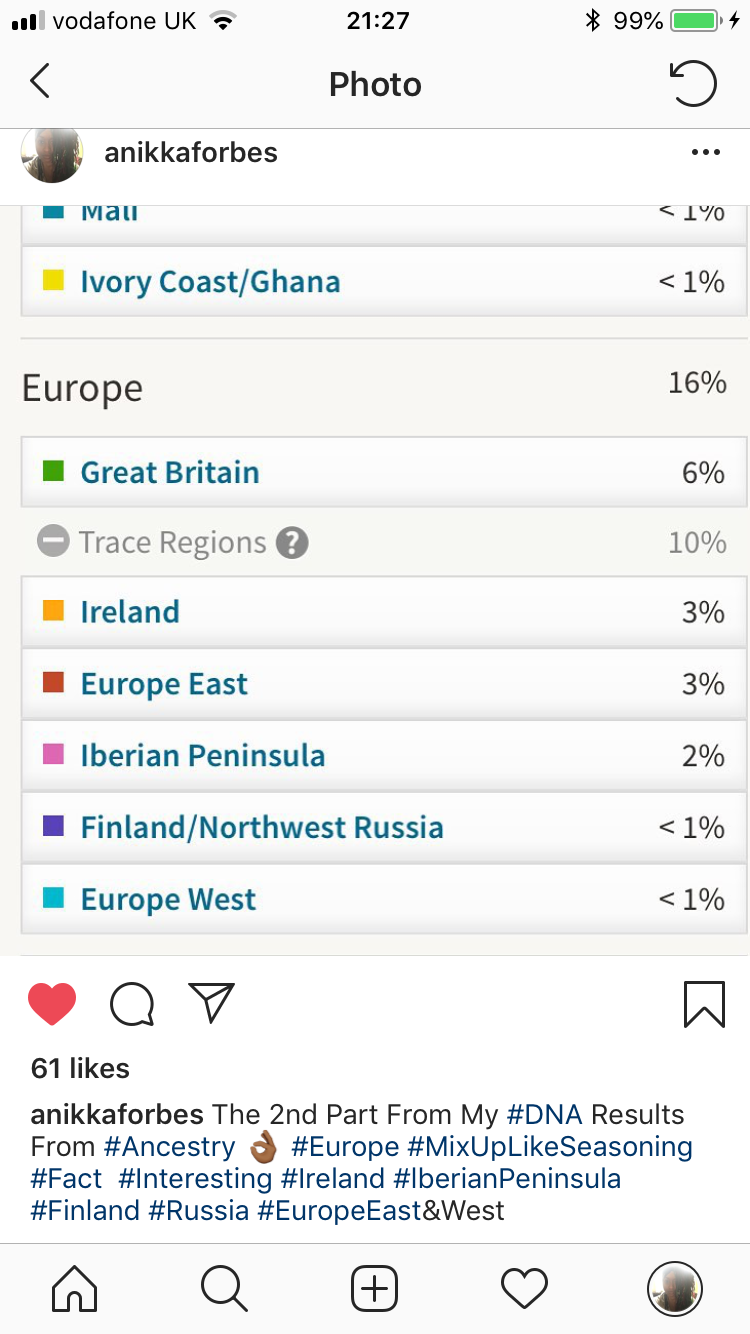Unlike the post with red heart
This screenshot has width=750, height=1334.
[52, 1004]
